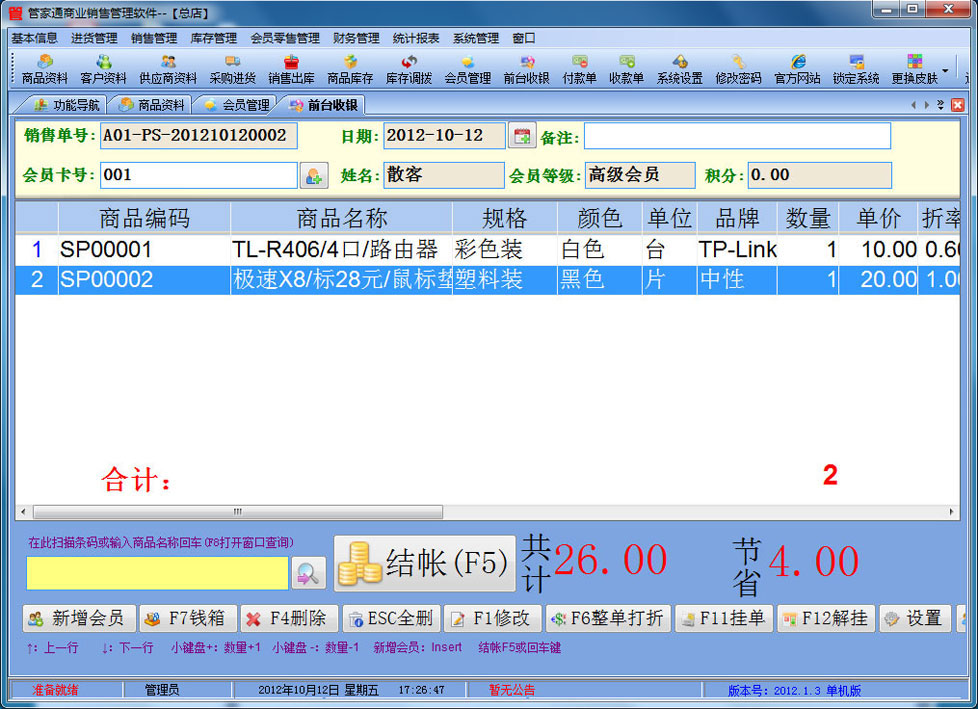Image resolution: width=978 pixels, height=709 pixels.
Task: Open 会员管理 toolbar icon
Action: coord(468,69)
